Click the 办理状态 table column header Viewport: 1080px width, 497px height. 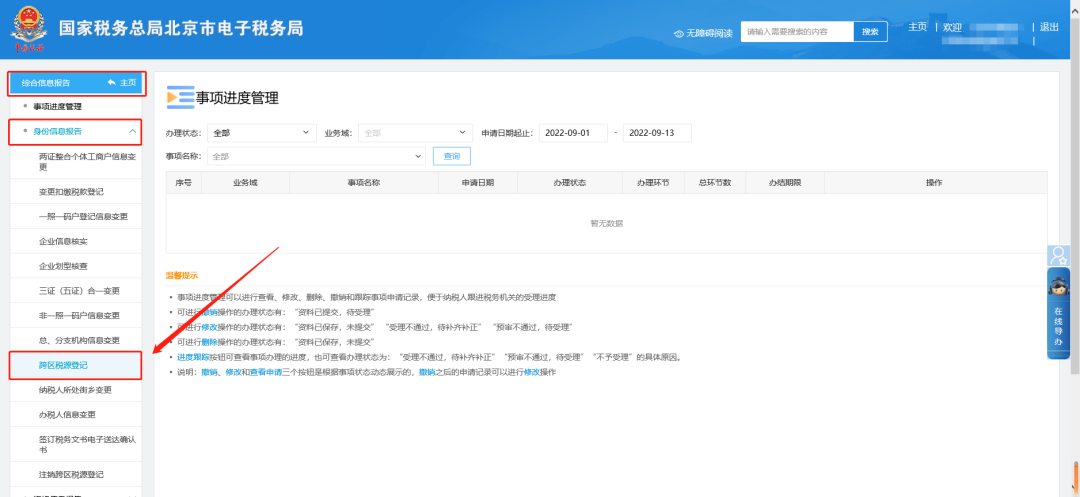(x=569, y=182)
